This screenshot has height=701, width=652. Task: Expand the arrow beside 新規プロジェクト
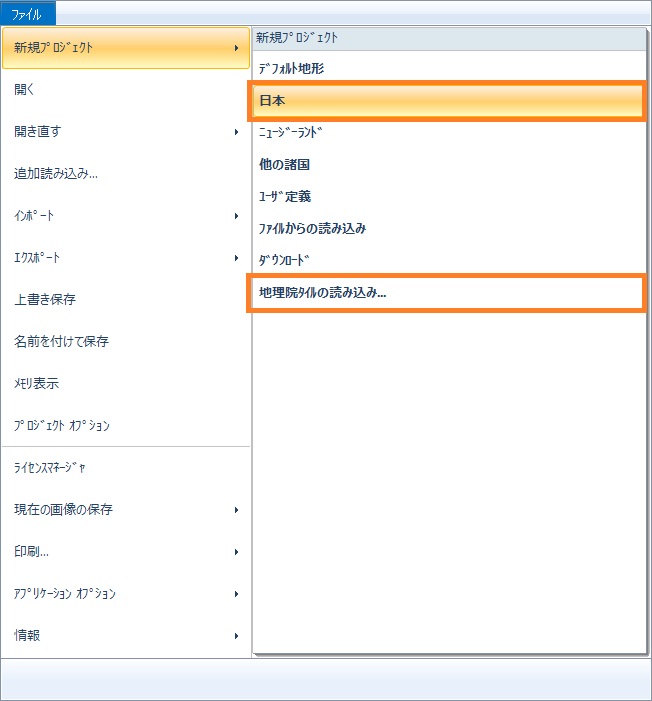click(x=237, y=48)
